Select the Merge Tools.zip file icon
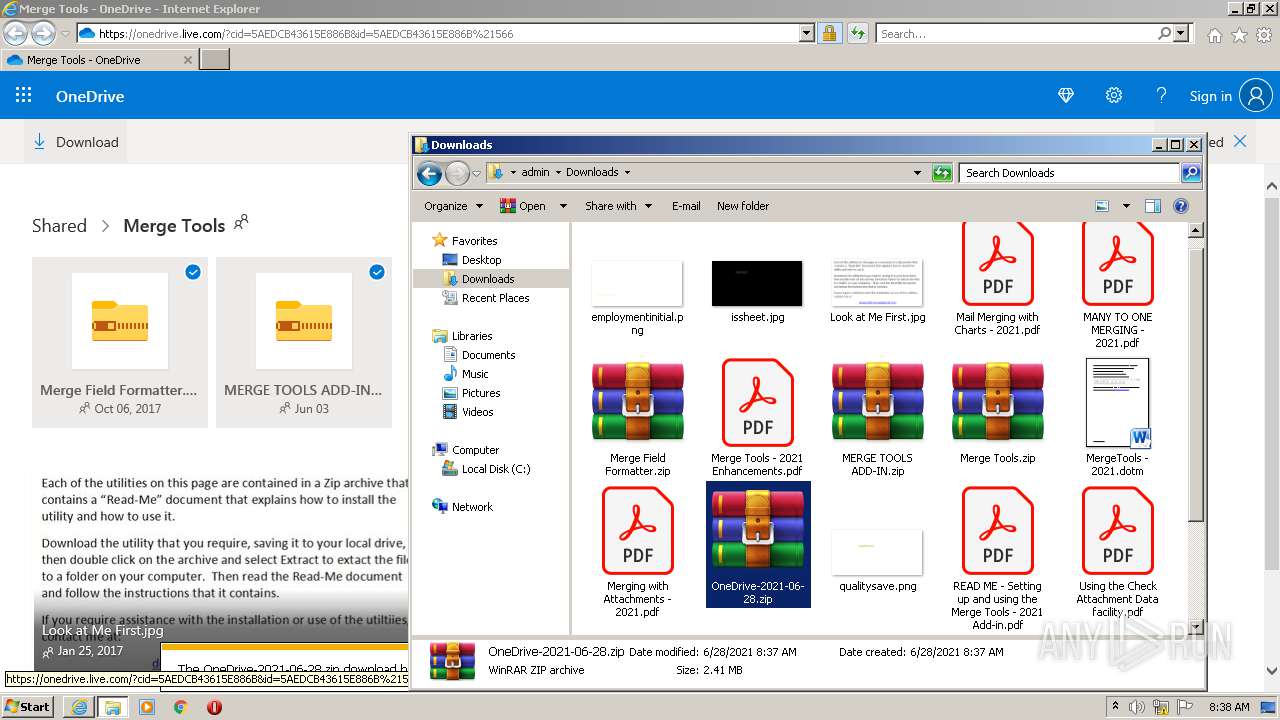The height and width of the screenshot is (720, 1280). (x=997, y=402)
